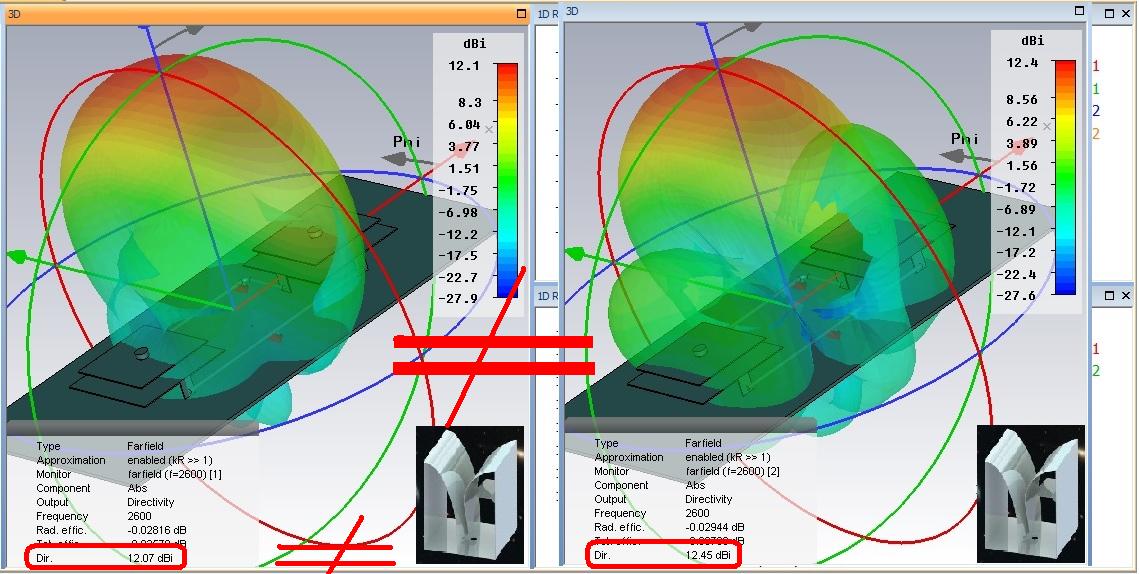Select "Directivity" output text in farfield [1] info

pos(150,502)
